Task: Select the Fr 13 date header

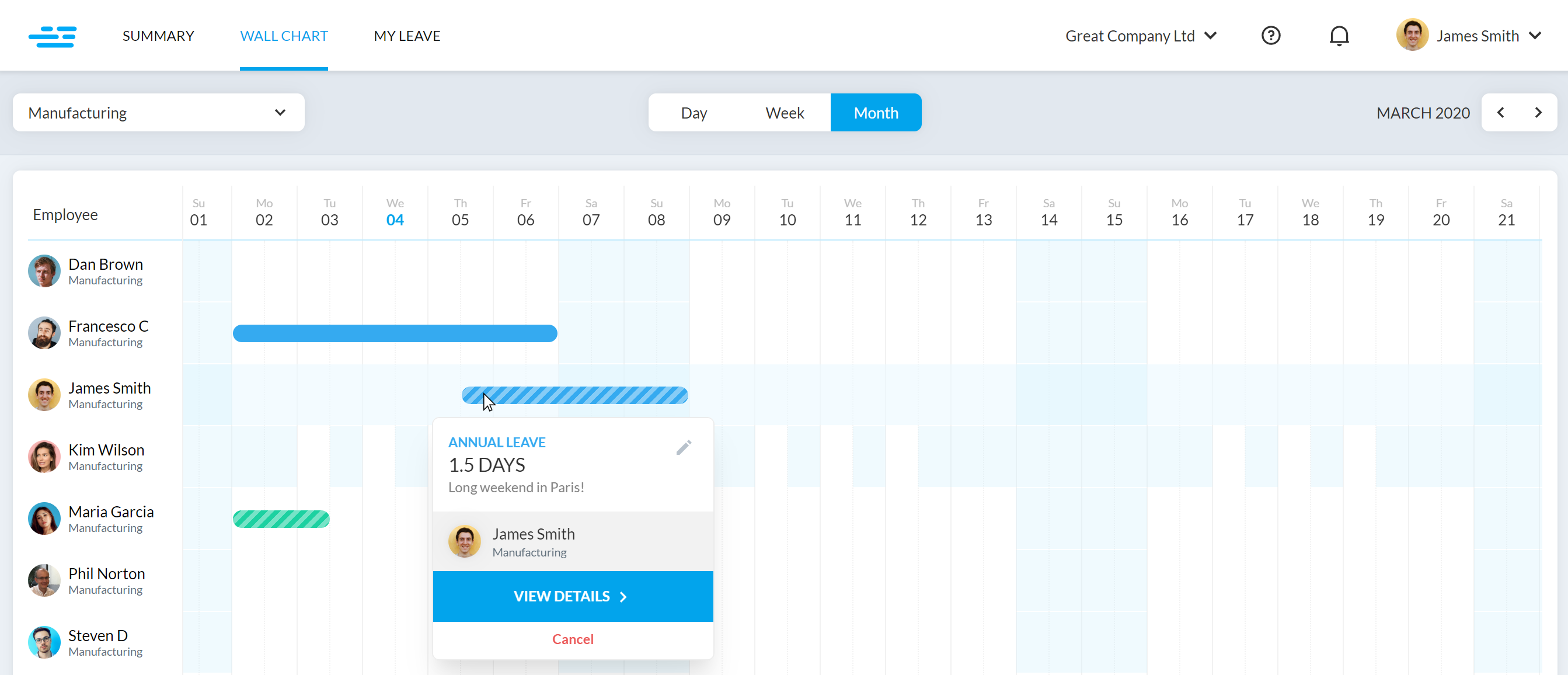Action: [984, 213]
